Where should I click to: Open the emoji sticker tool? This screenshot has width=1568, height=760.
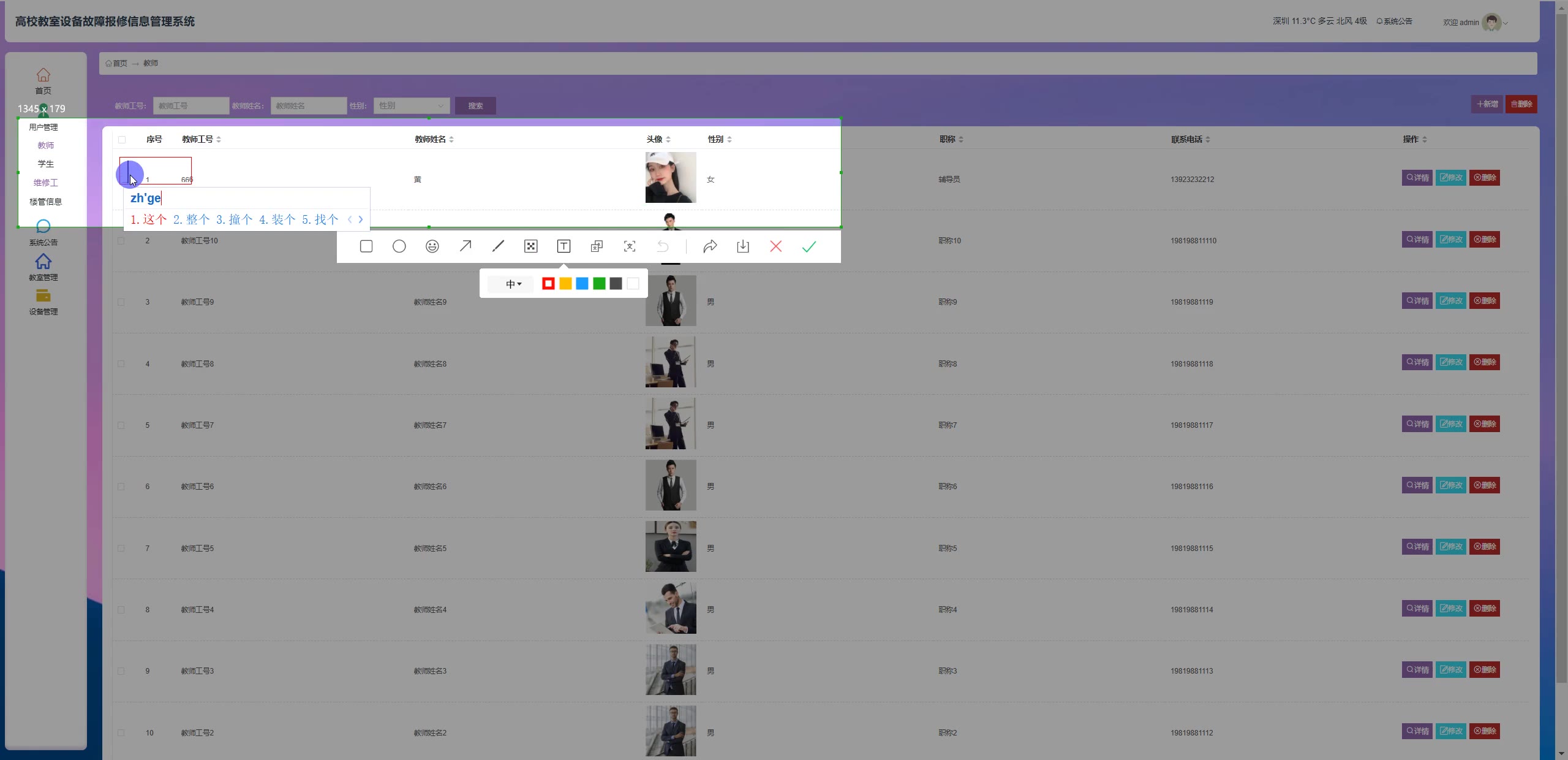[432, 246]
